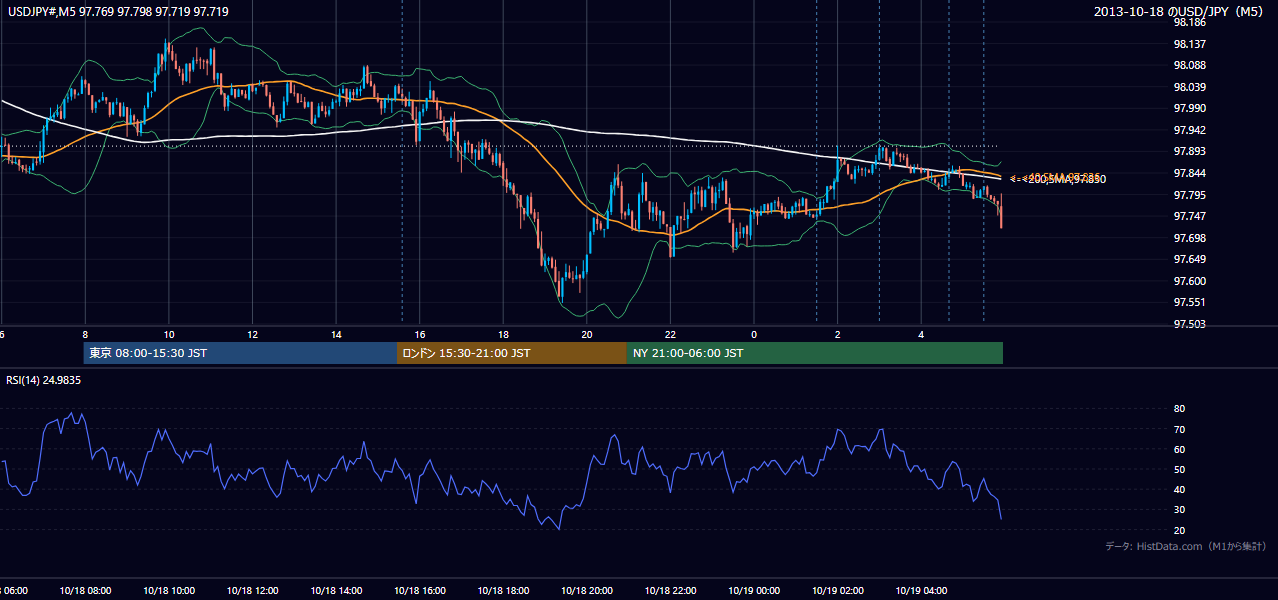Click hour label 2 under price chart
Viewport: 1278px width, 600px height.
tap(837, 334)
